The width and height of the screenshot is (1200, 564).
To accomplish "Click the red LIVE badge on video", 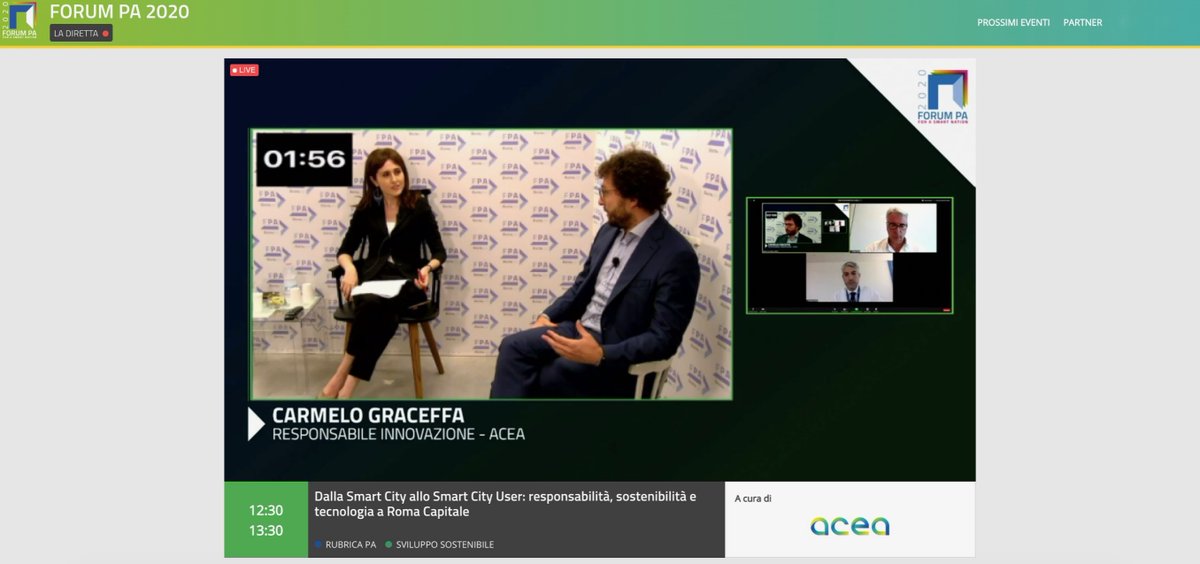I will (244, 70).
